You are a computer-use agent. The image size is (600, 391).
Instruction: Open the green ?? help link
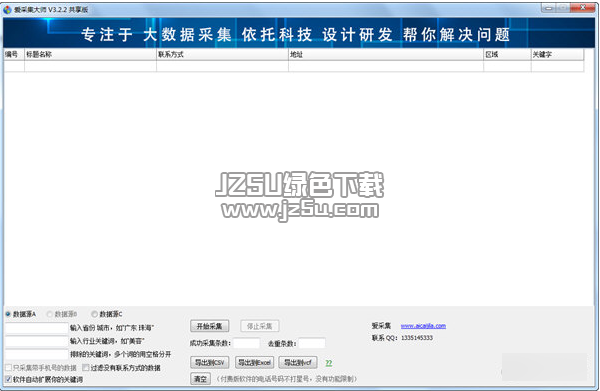[x=329, y=363]
